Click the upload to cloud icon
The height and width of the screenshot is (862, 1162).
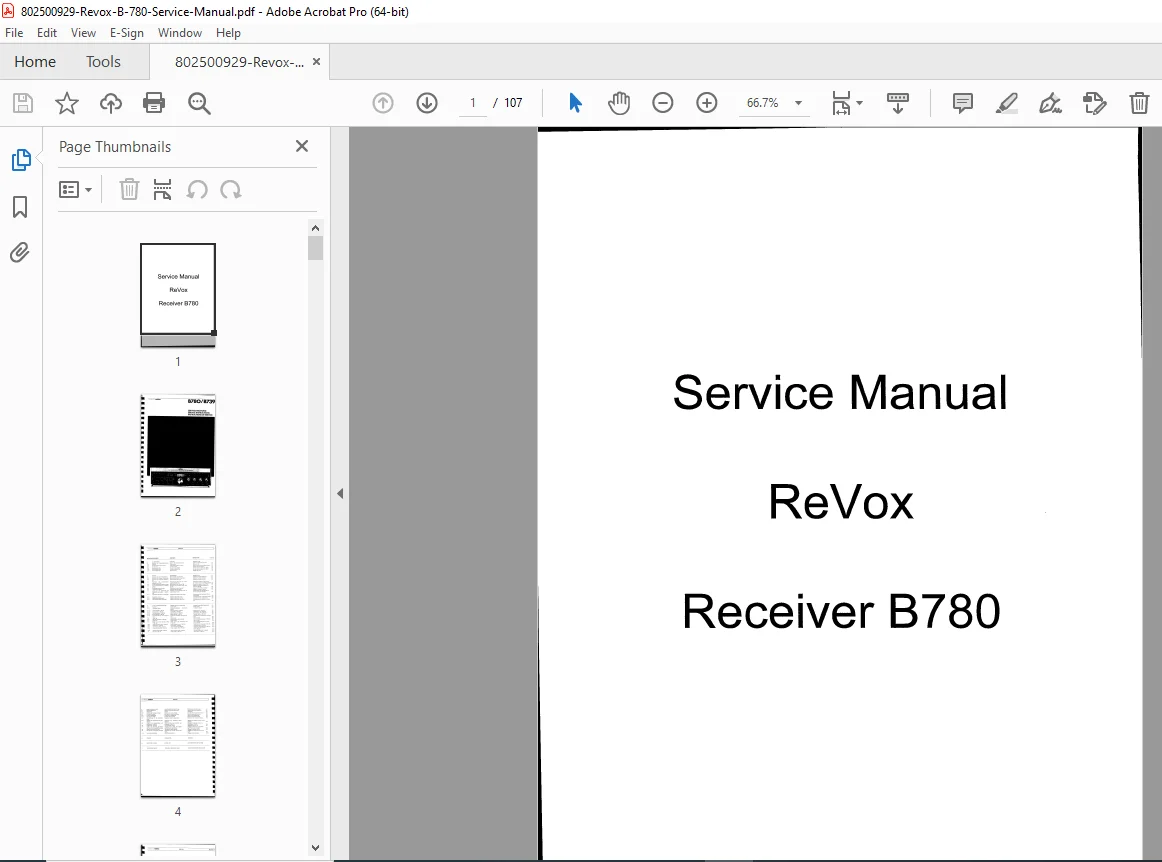[x=111, y=103]
